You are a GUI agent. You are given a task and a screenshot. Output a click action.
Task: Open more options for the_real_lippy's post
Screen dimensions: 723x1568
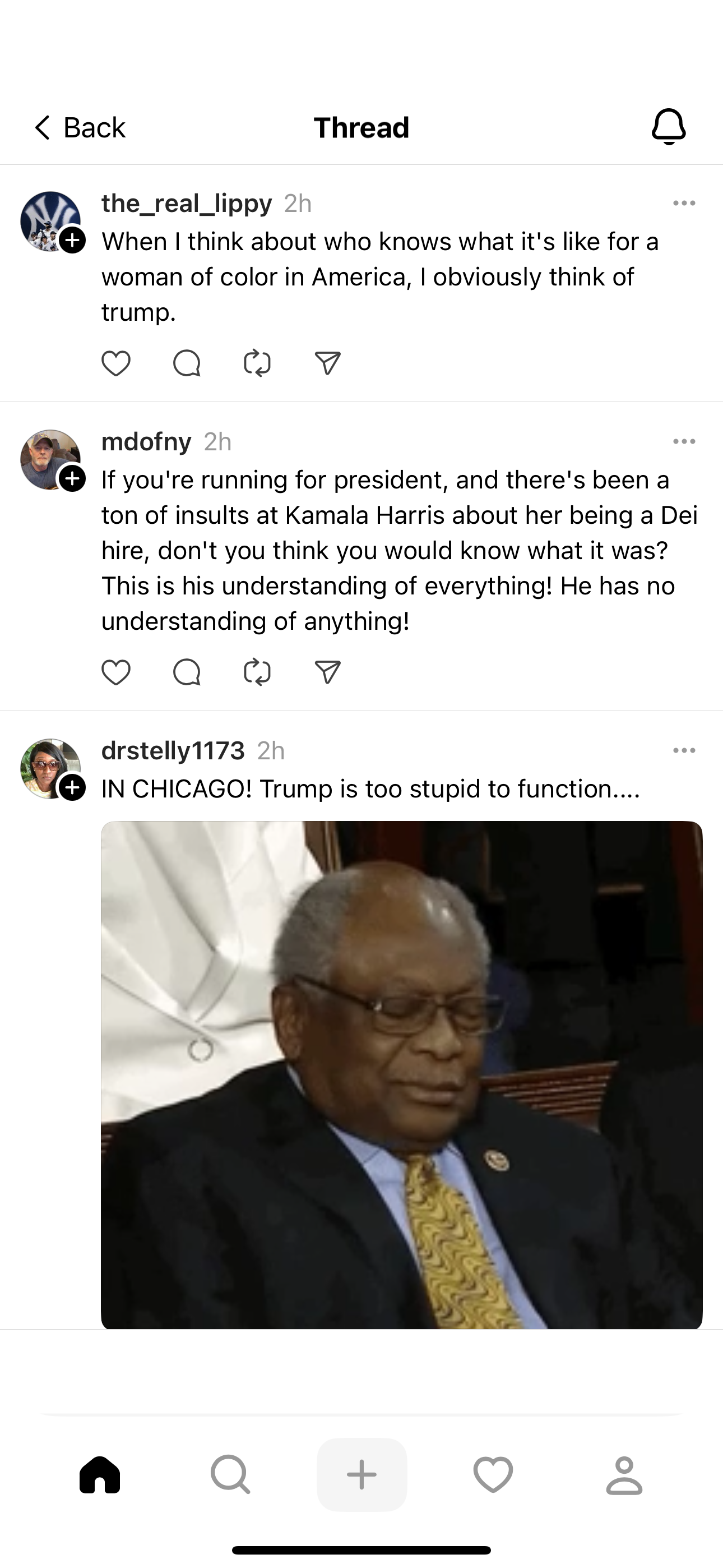tap(684, 204)
